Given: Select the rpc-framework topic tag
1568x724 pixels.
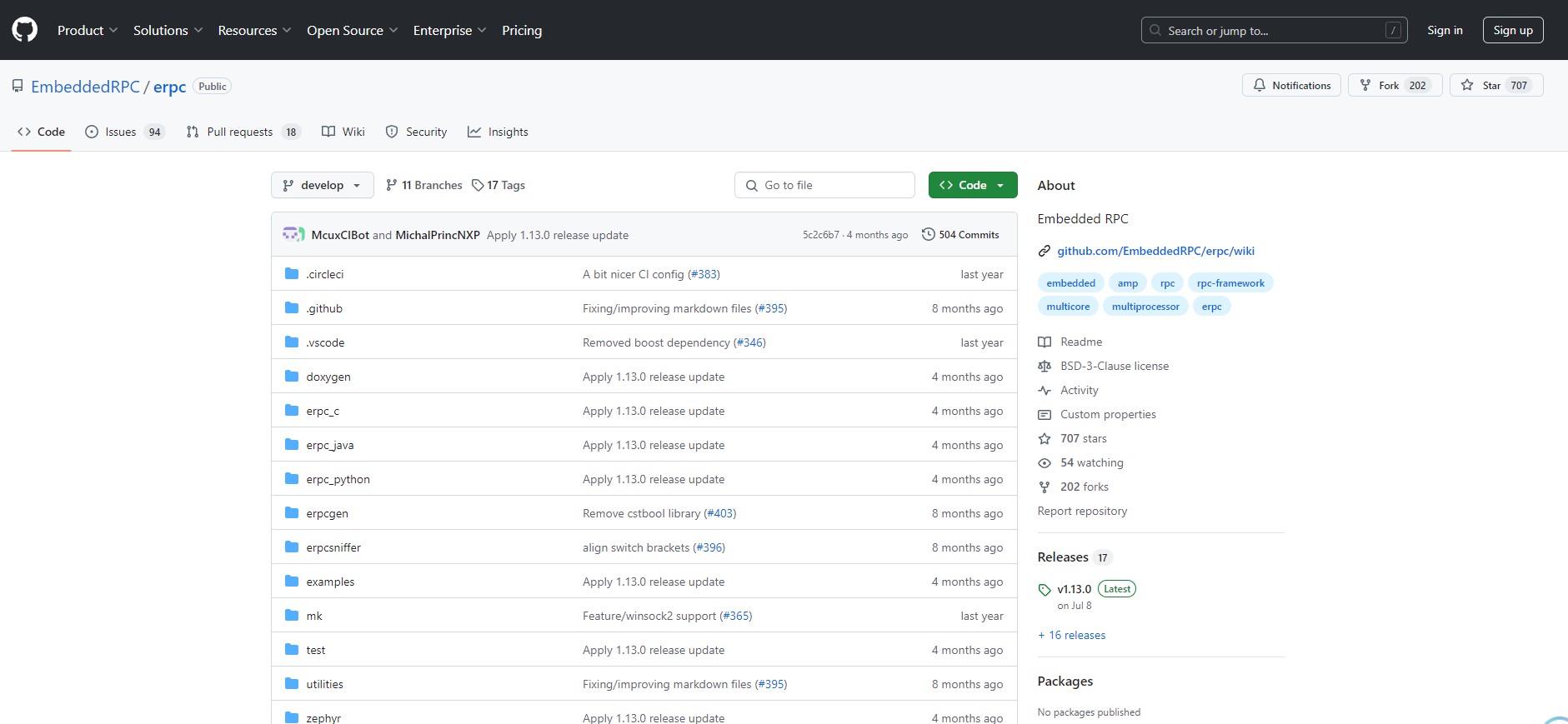Looking at the screenshot, I should click(1230, 283).
